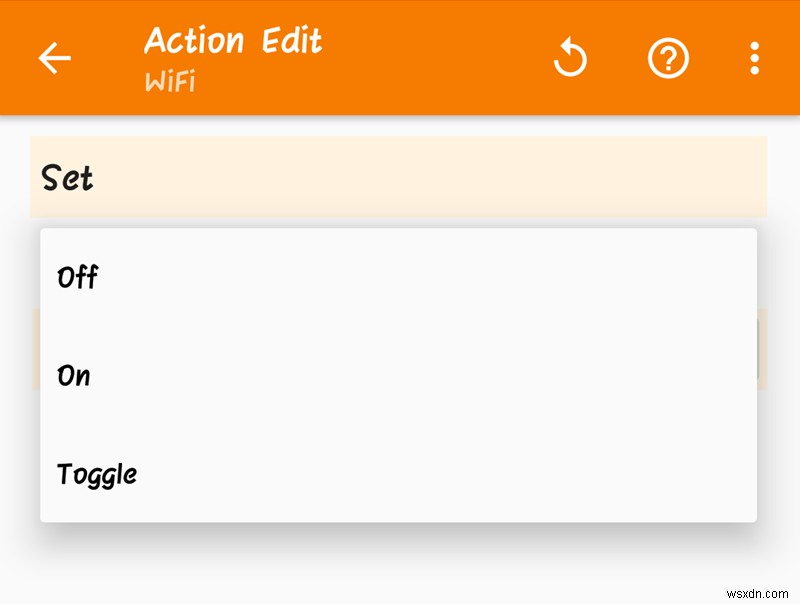The width and height of the screenshot is (800, 604).
Task: Click the WiFi subtitle in the header
Action: (169, 81)
